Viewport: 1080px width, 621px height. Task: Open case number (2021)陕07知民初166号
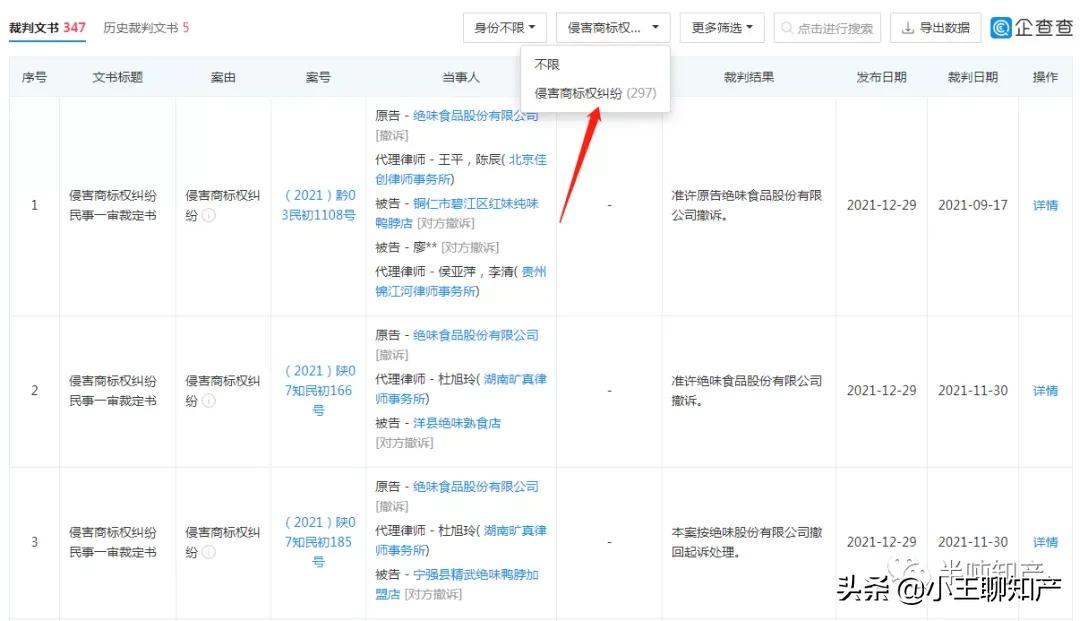tap(318, 390)
